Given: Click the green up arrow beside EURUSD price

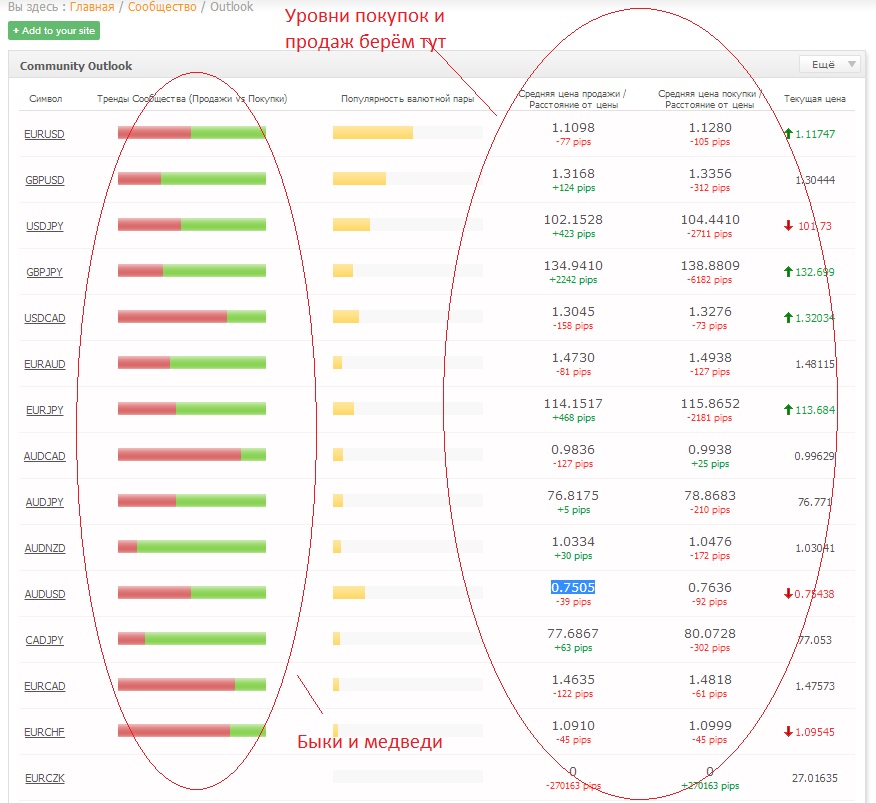Looking at the screenshot, I should [x=788, y=134].
